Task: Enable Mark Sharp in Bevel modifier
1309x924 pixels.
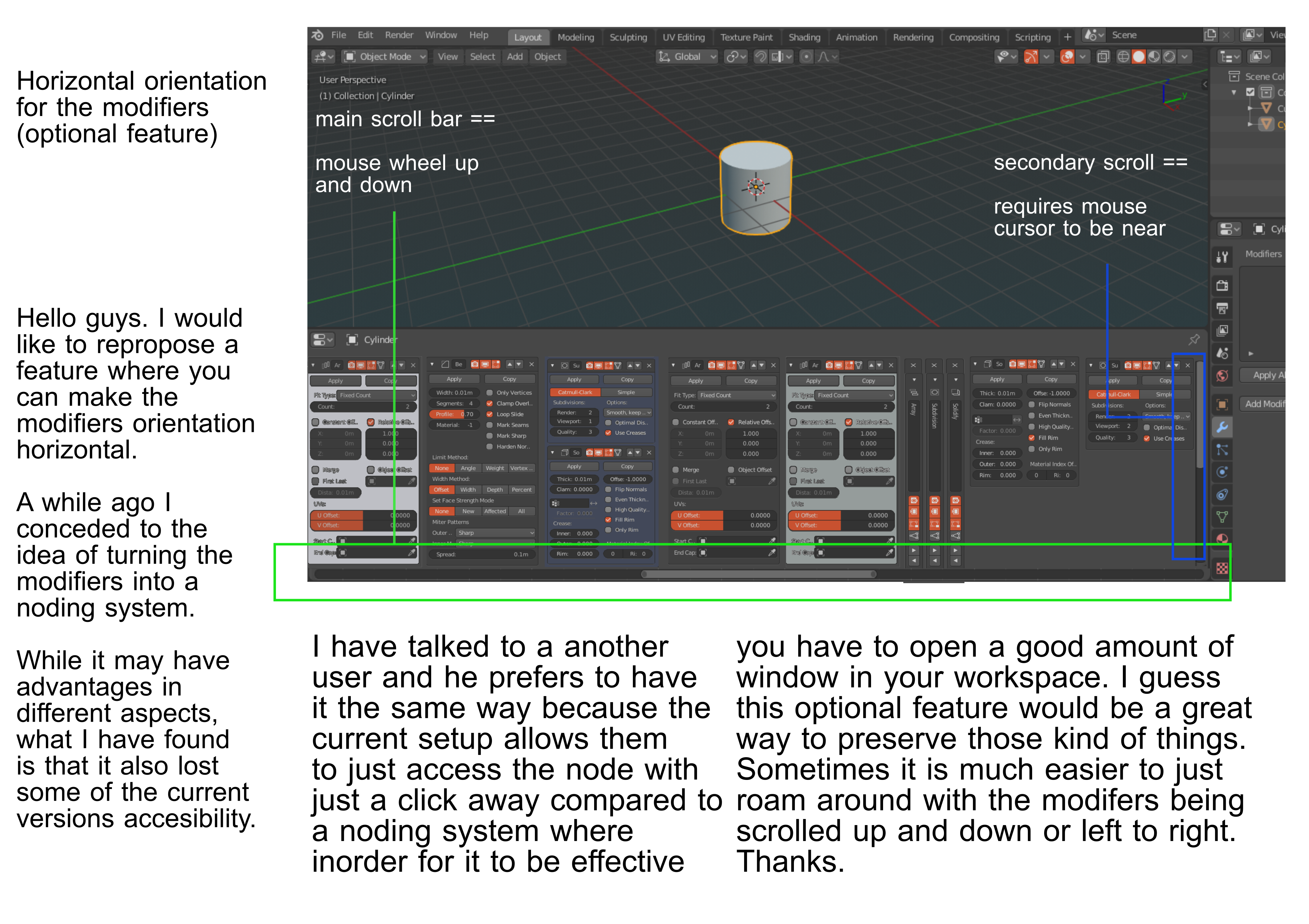Action: pos(490,436)
